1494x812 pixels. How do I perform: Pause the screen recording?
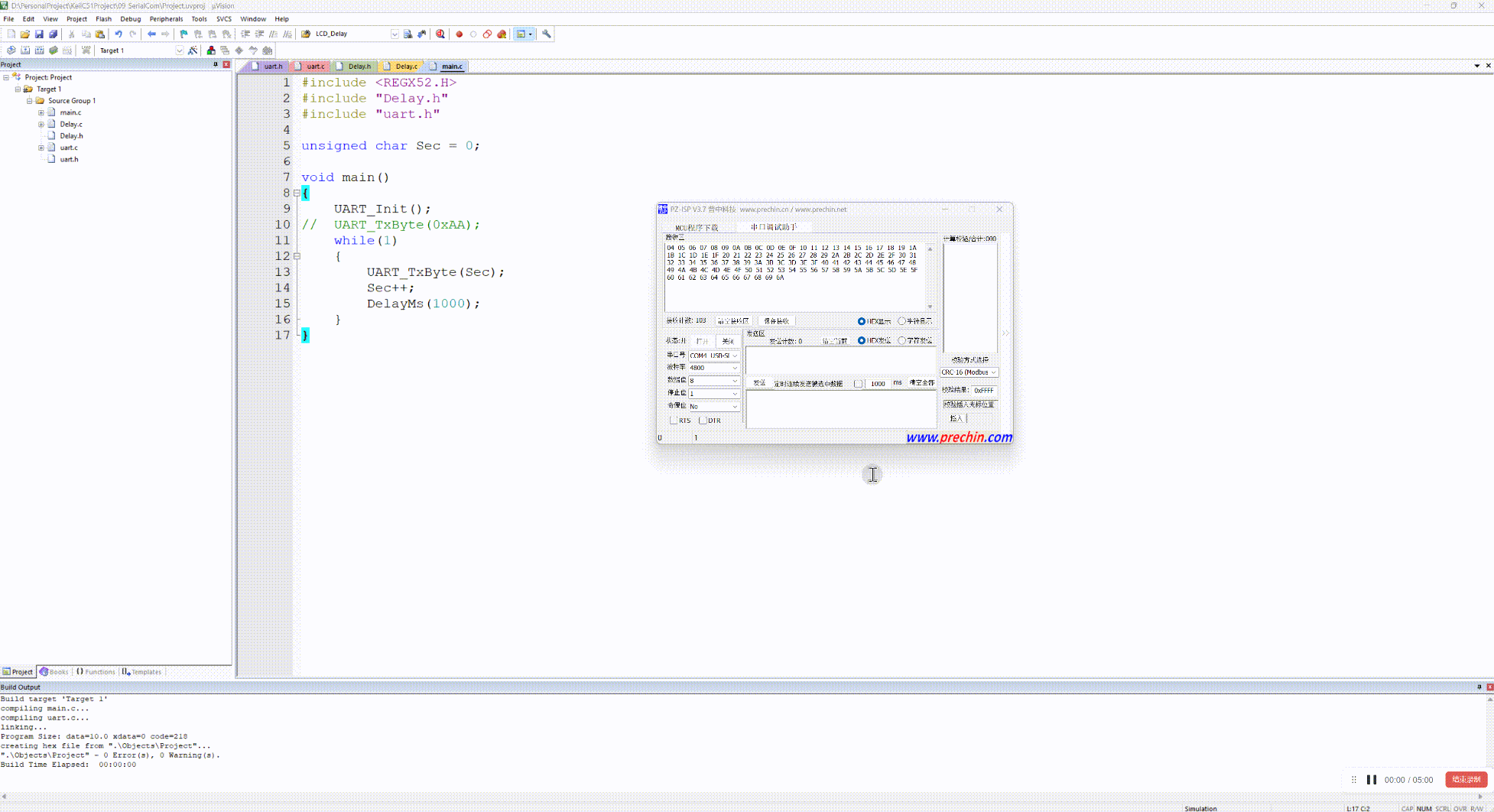click(1372, 780)
